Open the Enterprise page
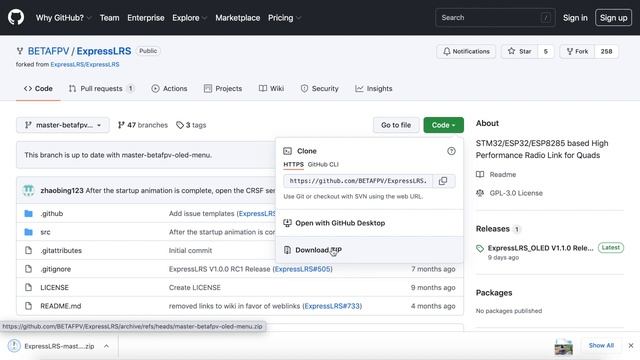 click(x=146, y=18)
